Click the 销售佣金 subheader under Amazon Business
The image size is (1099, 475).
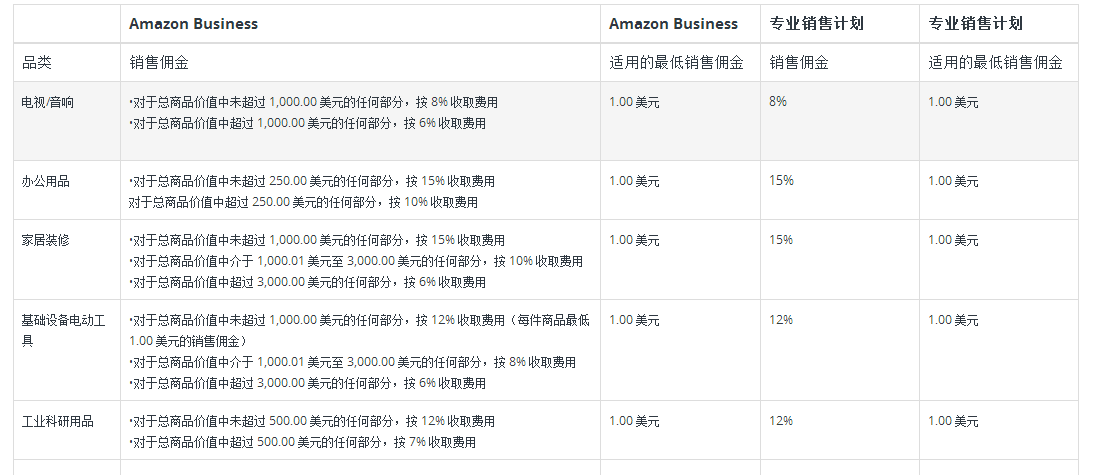click(159, 62)
